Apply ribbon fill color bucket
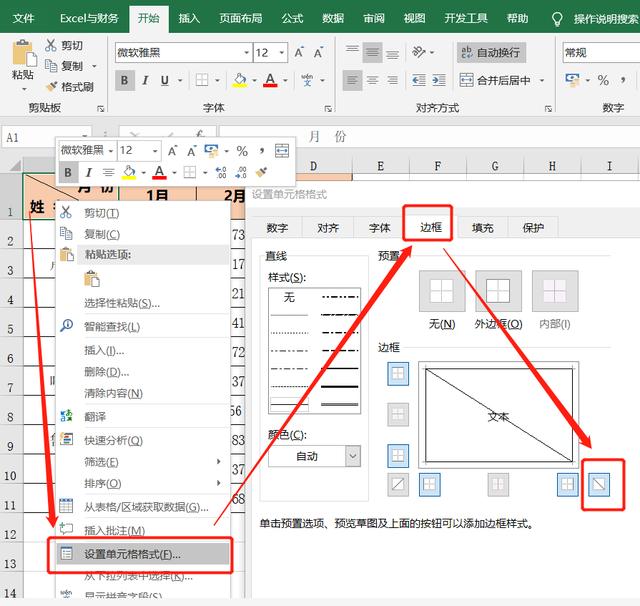The width and height of the screenshot is (640, 606). tap(240, 80)
